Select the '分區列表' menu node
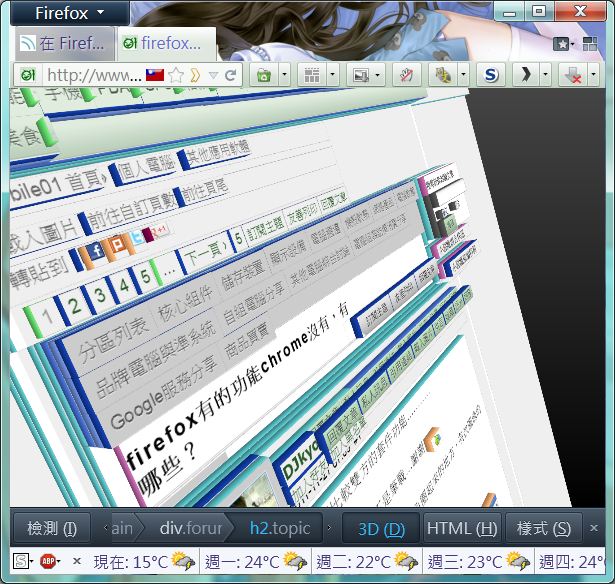The width and height of the screenshot is (615, 584). (x=113, y=338)
